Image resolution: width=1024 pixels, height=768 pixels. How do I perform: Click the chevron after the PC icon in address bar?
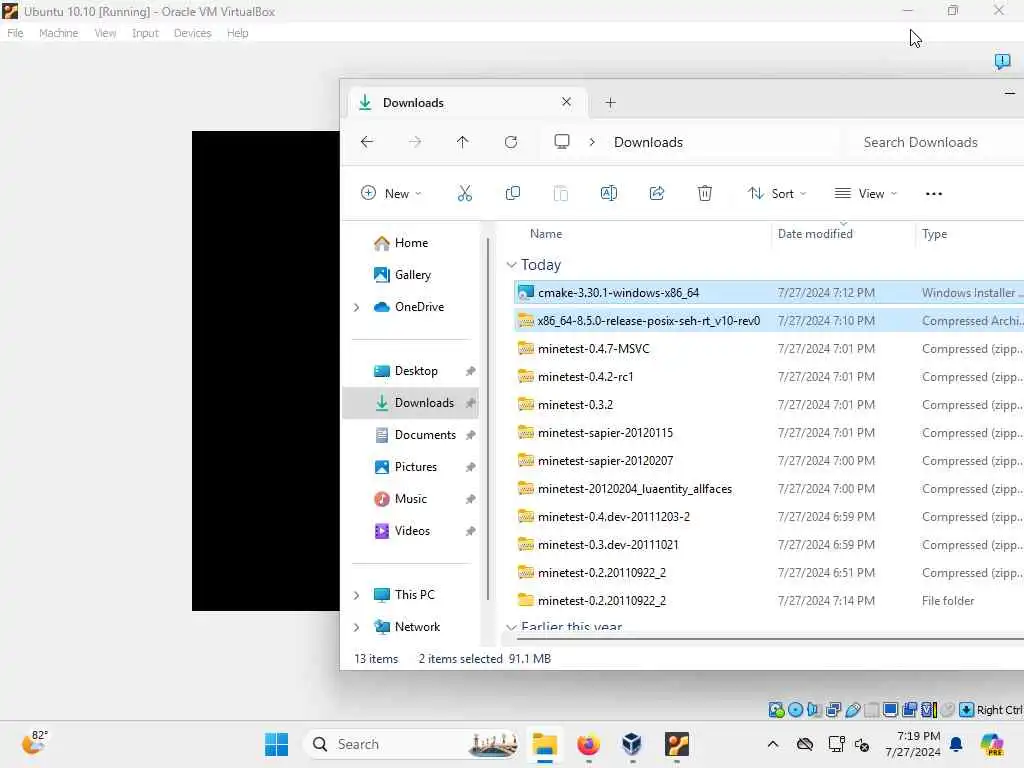592,142
